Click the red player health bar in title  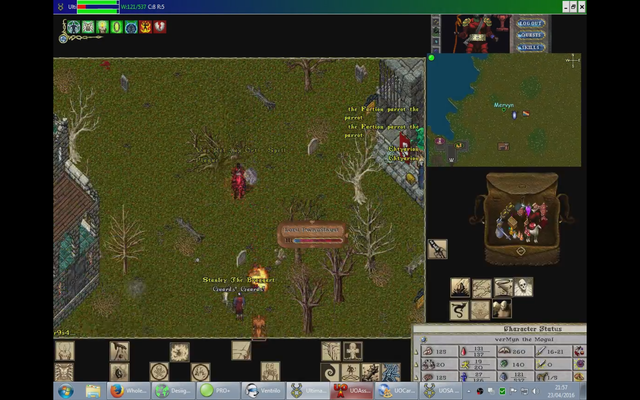tap(98, 7)
